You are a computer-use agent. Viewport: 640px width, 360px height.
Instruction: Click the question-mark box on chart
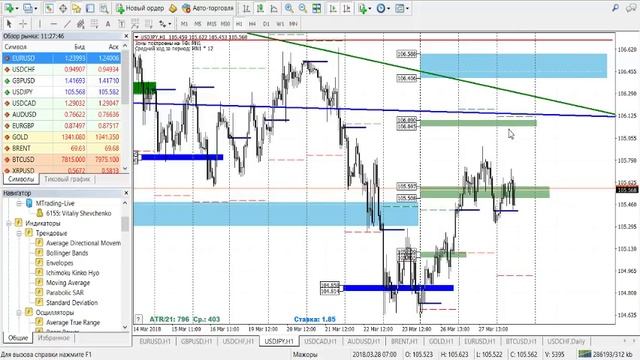pyautogui.click(x=139, y=319)
